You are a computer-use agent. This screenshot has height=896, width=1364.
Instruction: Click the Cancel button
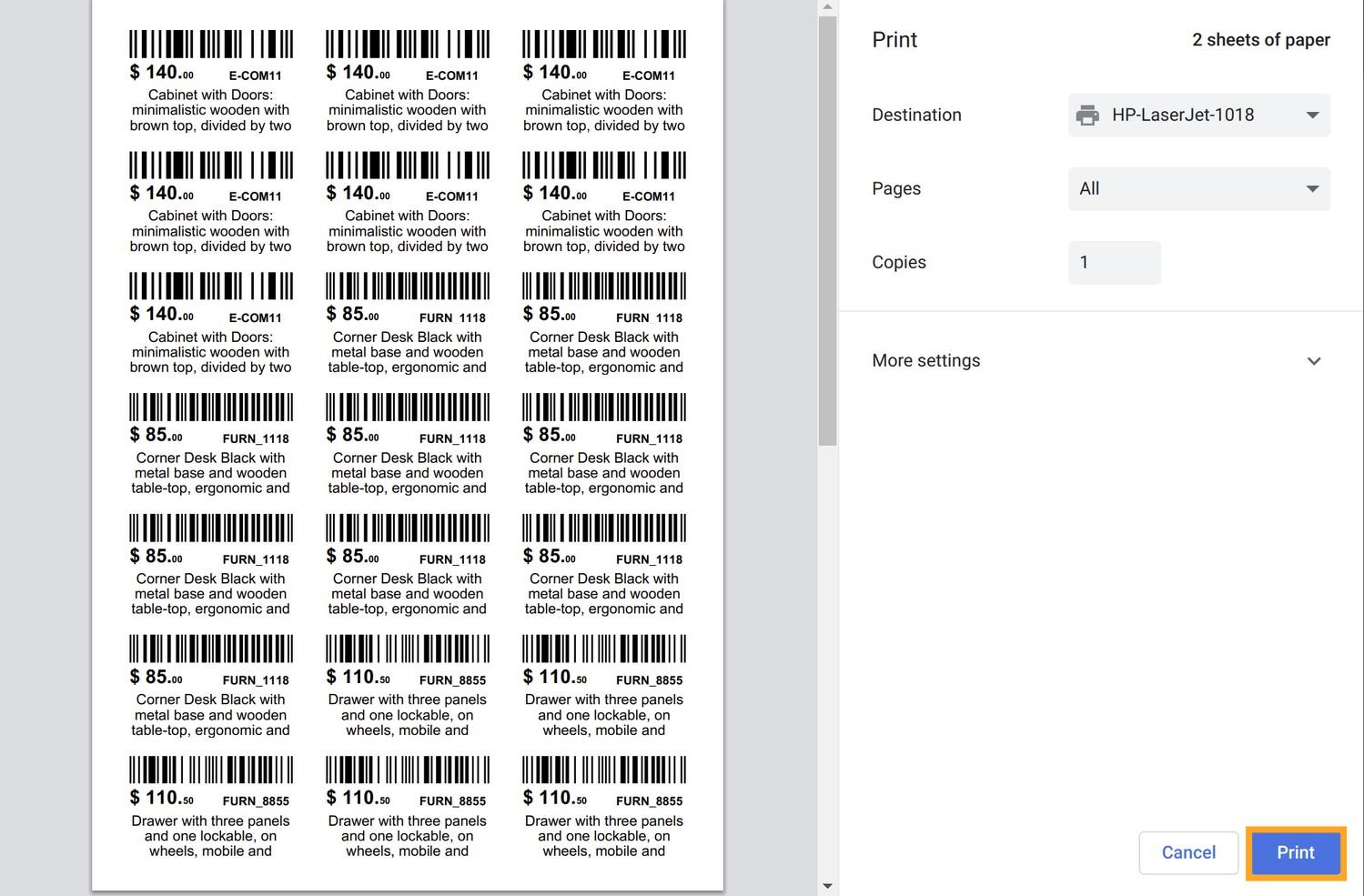tap(1188, 852)
